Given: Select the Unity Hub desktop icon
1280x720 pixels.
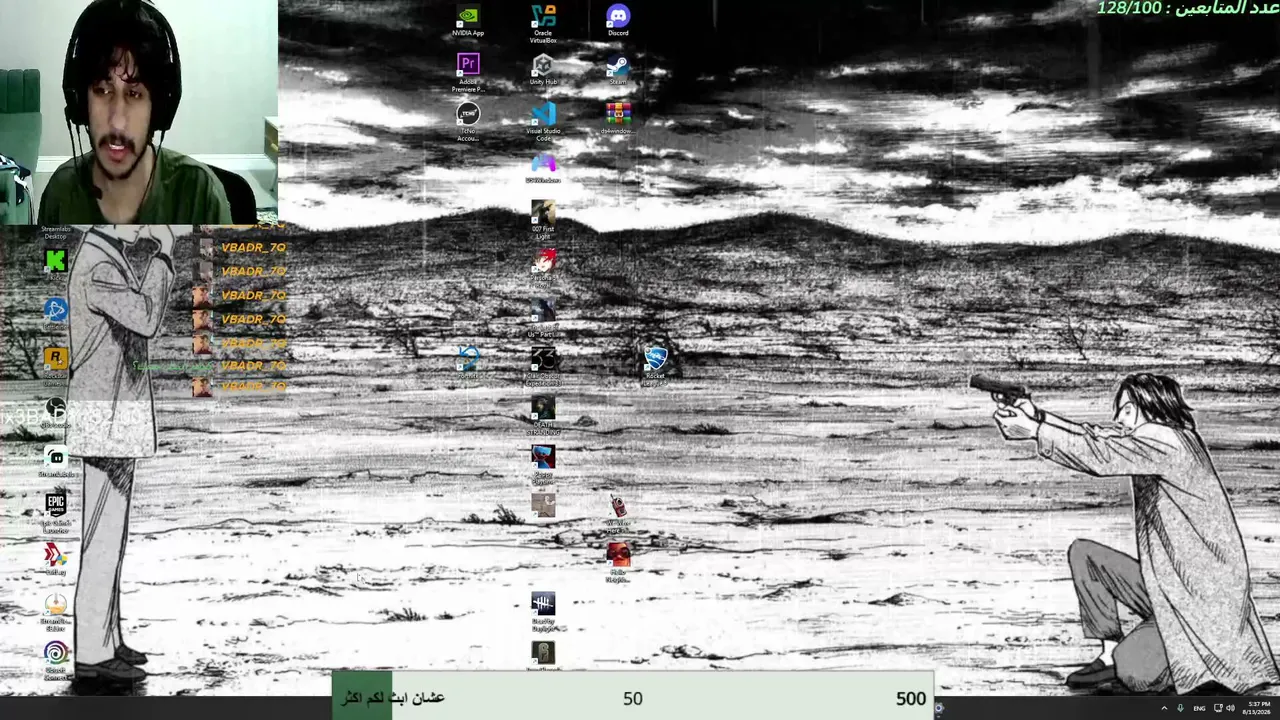Looking at the screenshot, I should [543, 70].
